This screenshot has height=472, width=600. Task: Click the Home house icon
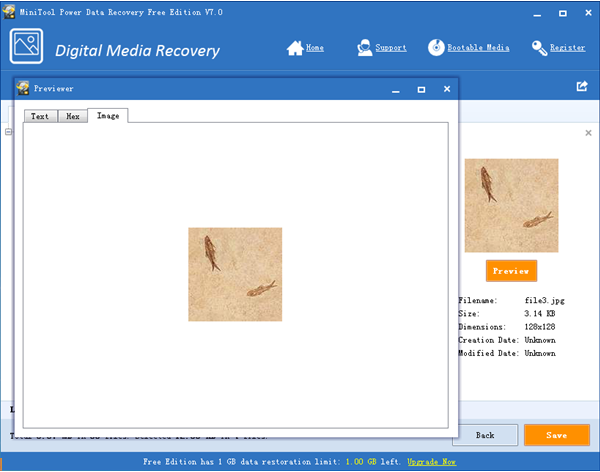point(295,48)
